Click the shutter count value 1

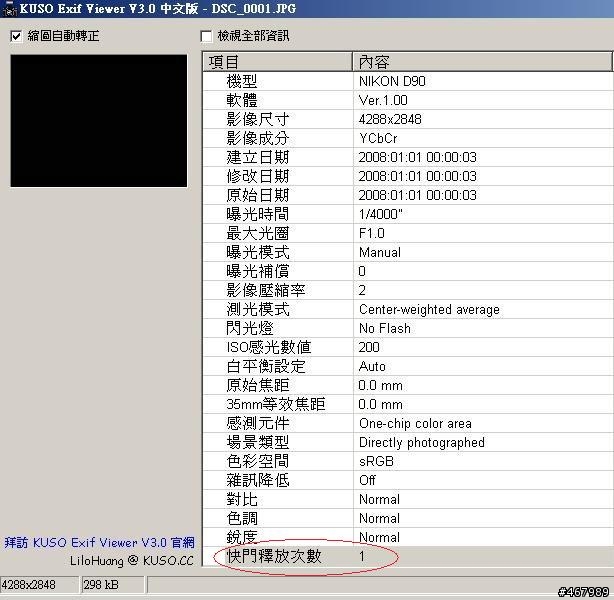pyautogui.click(x=362, y=556)
